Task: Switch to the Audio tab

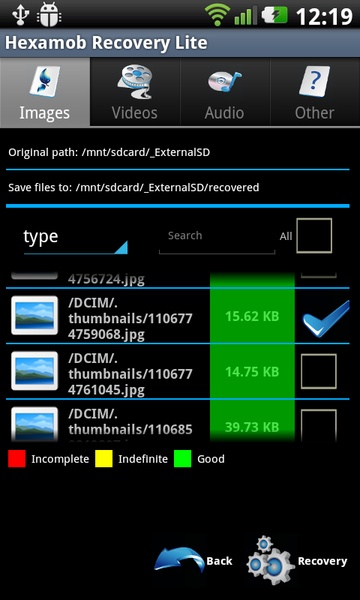Action: 225,92
